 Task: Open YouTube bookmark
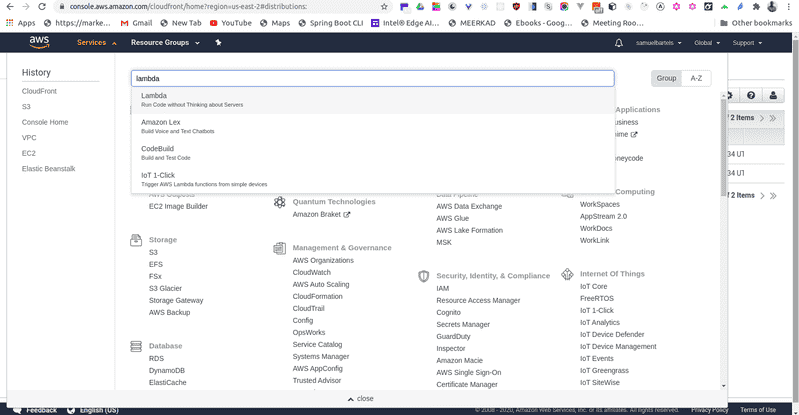(x=231, y=23)
